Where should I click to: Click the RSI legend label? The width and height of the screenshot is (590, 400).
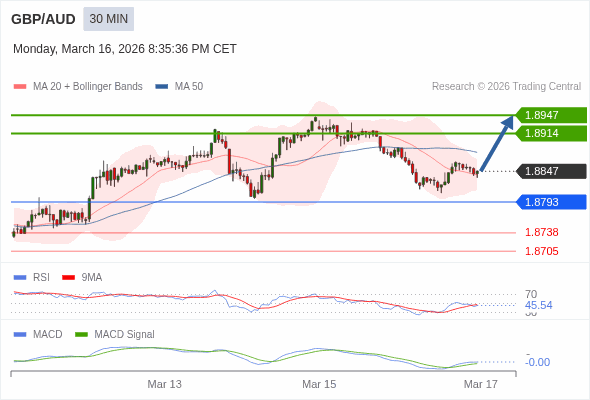41,278
